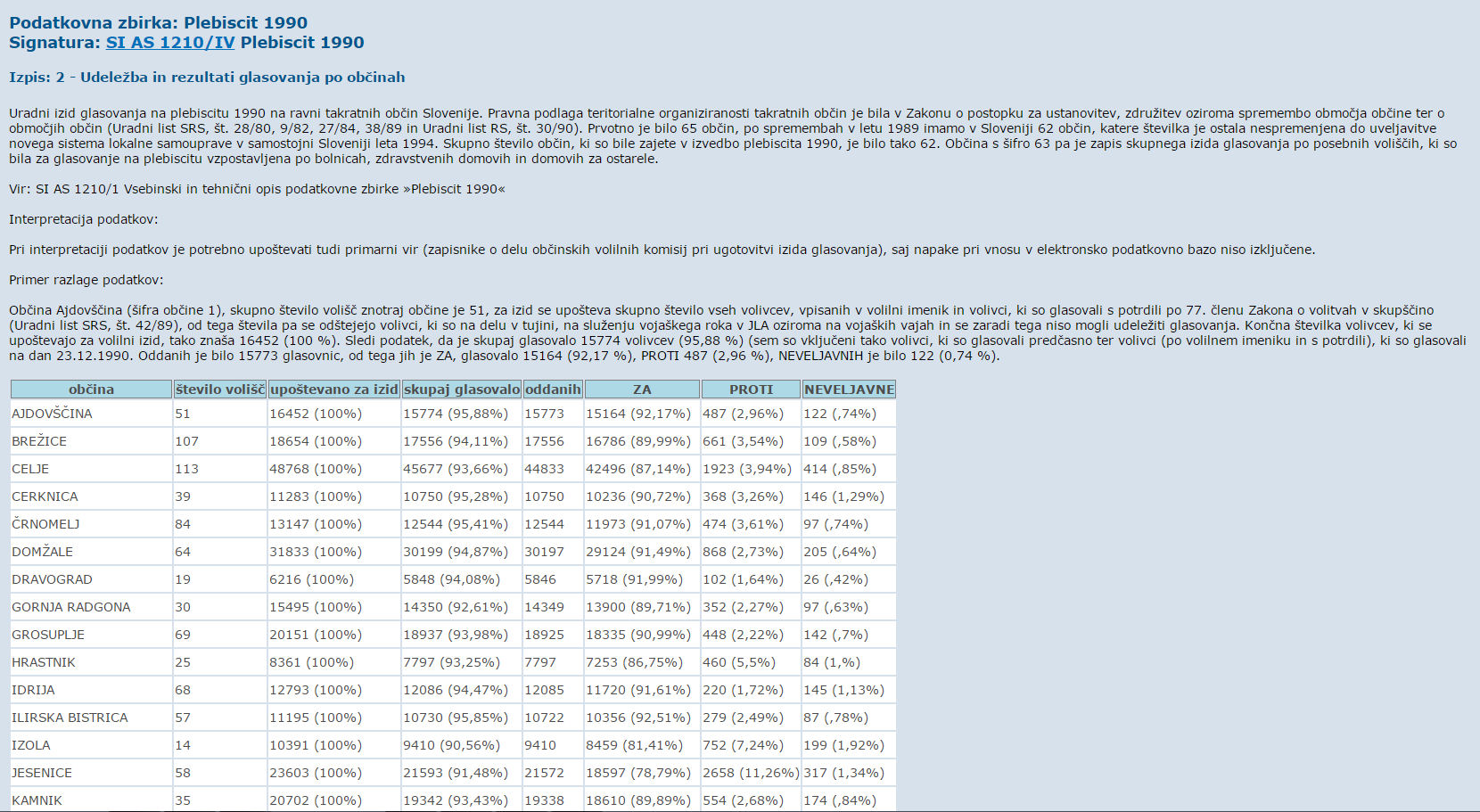
Task: Click Brežice's PROTI value 661 (3,54%)
Action: 743,441
